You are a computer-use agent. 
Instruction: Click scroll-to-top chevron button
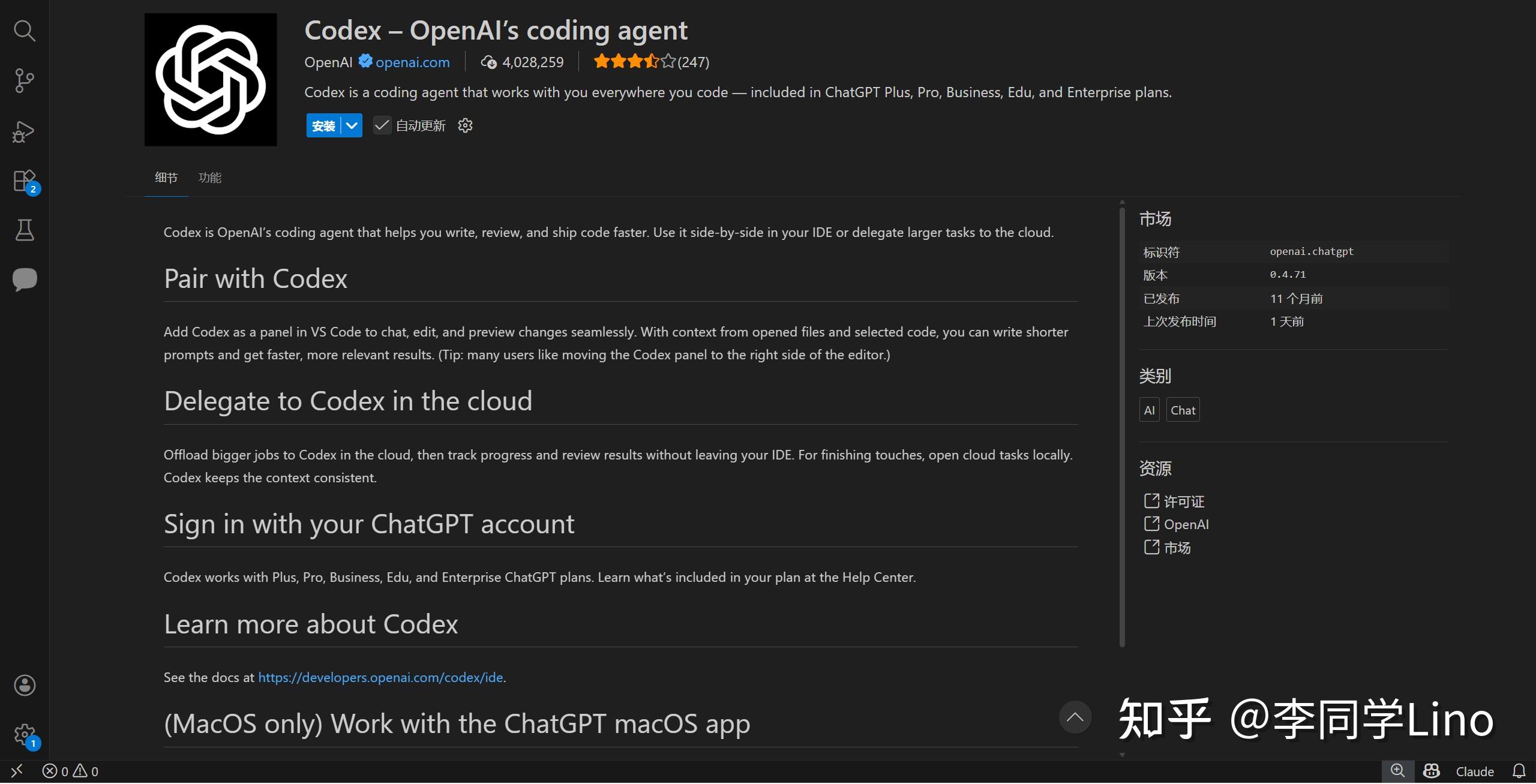[1075, 717]
